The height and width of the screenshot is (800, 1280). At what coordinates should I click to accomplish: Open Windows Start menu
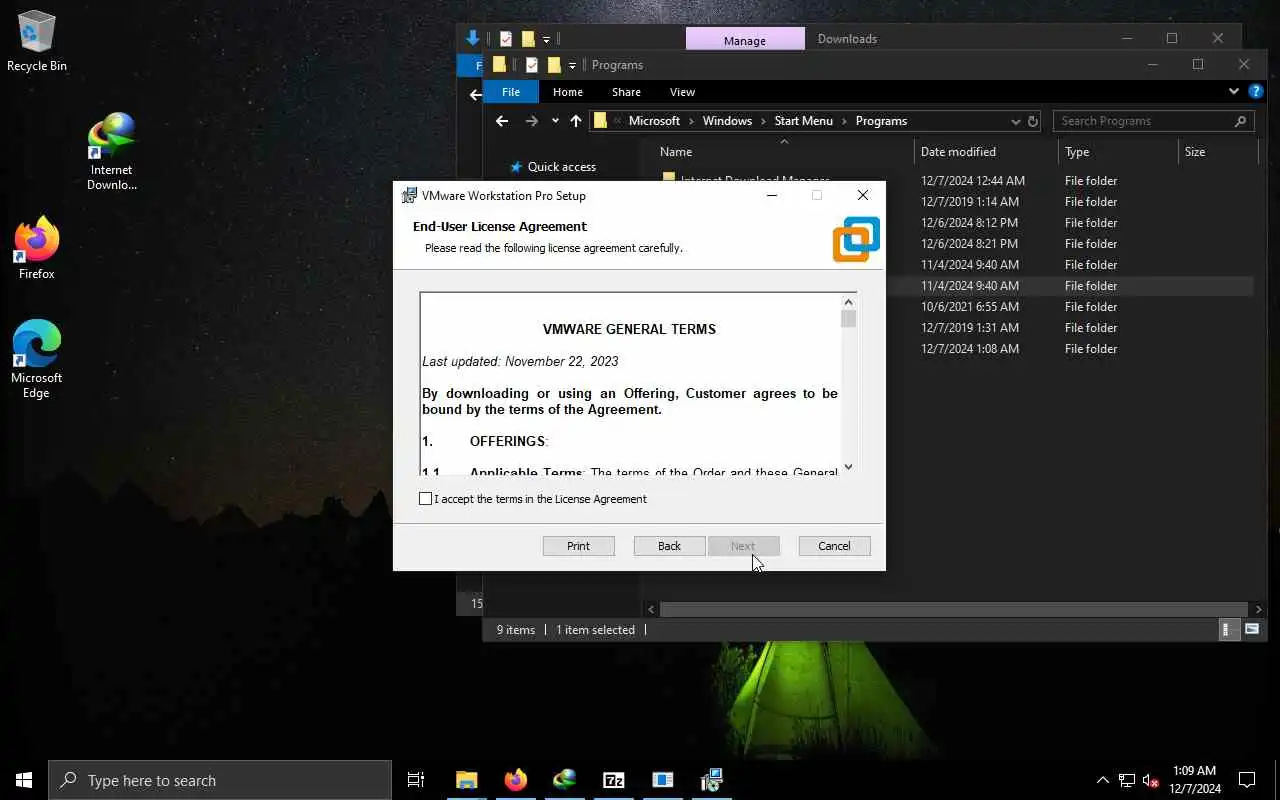pyautogui.click(x=24, y=780)
